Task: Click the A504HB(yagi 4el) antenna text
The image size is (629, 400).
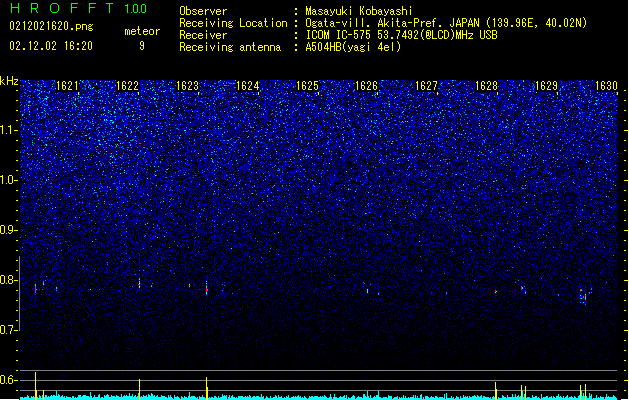Action: click(353, 47)
